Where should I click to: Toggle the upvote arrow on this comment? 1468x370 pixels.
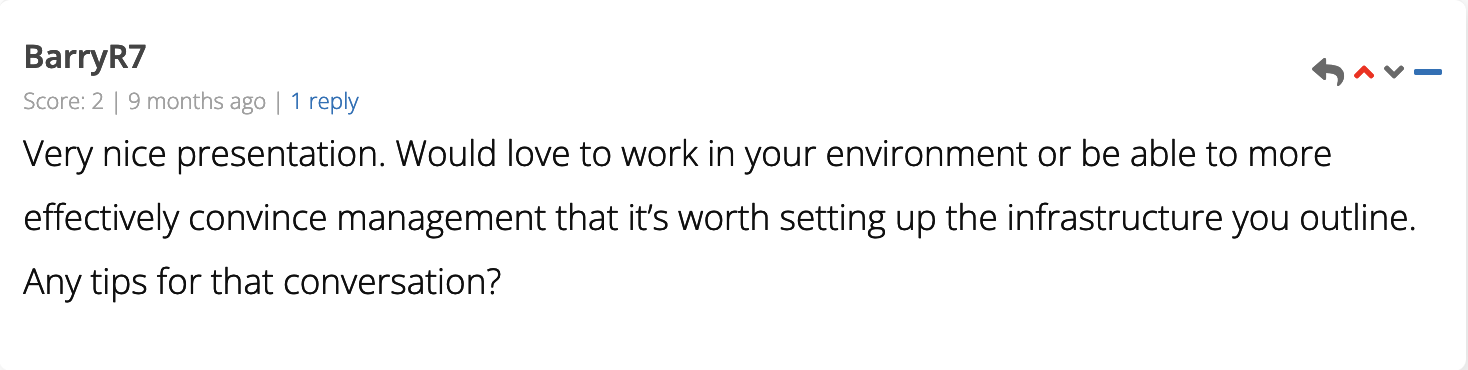(1363, 72)
